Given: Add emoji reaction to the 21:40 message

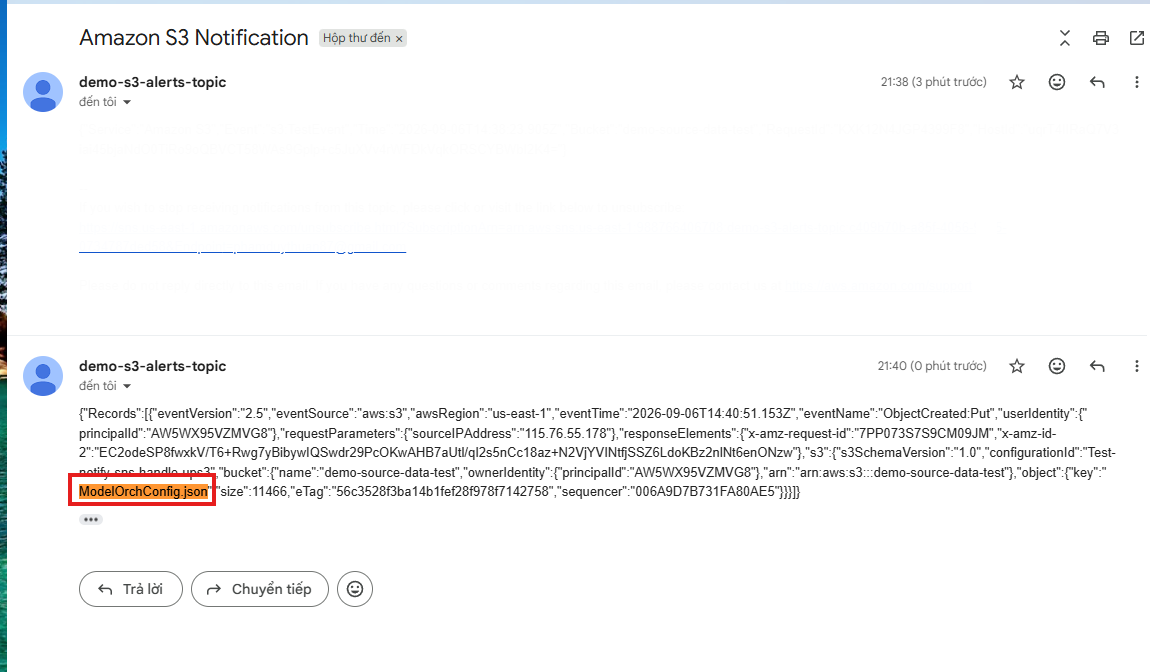Looking at the screenshot, I should click(1057, 366).
